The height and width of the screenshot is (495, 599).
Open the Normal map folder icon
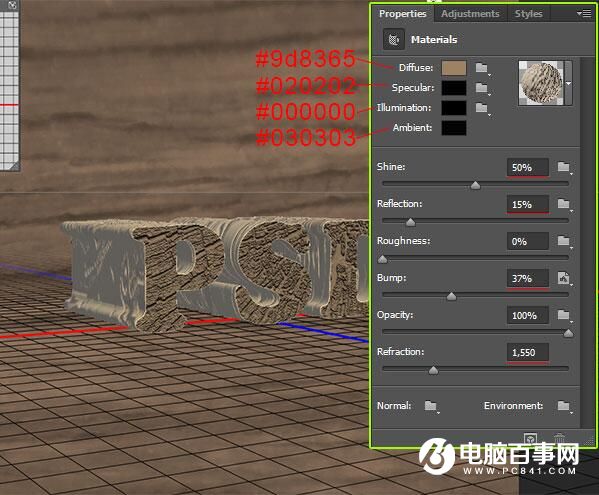click(431, 406)
